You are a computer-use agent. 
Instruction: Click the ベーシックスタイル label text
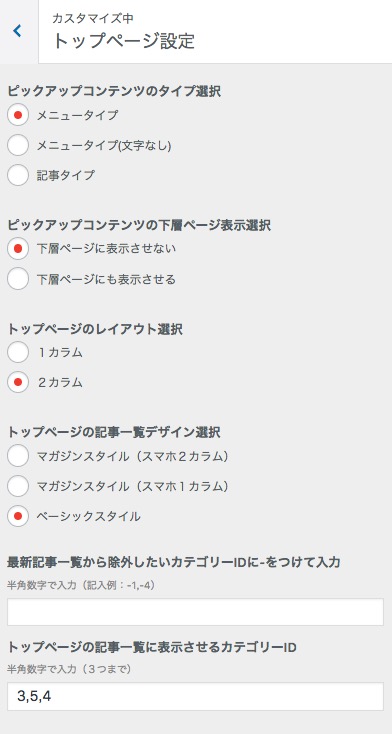click(89, 517)
